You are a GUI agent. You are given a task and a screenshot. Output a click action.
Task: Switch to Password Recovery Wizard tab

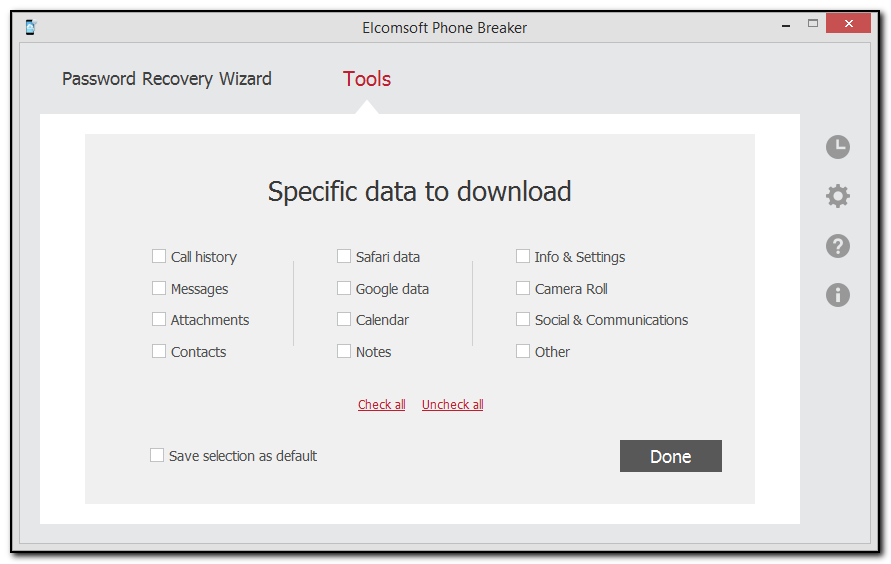167,79
